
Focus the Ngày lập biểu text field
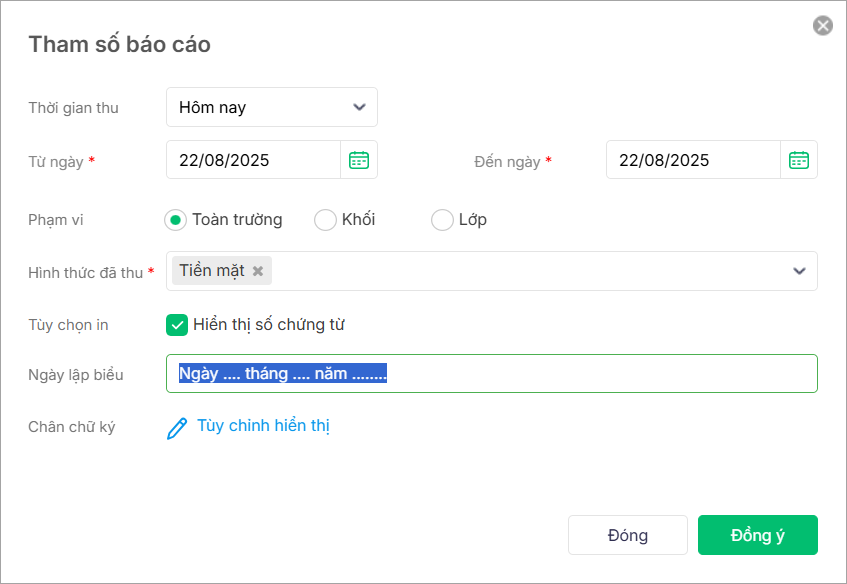click(600, 374)
